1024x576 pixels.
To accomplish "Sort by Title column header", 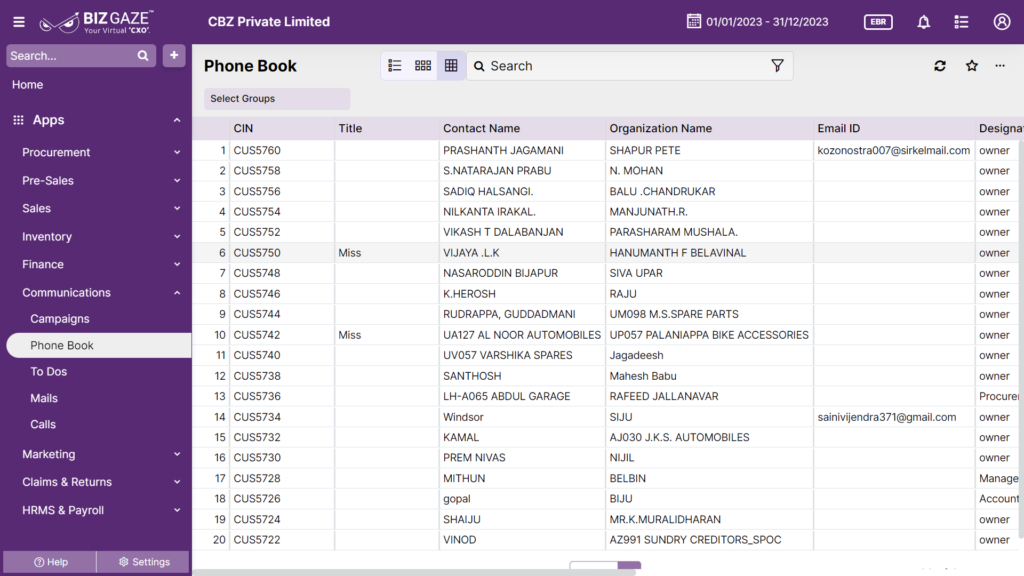I will 350,129.
